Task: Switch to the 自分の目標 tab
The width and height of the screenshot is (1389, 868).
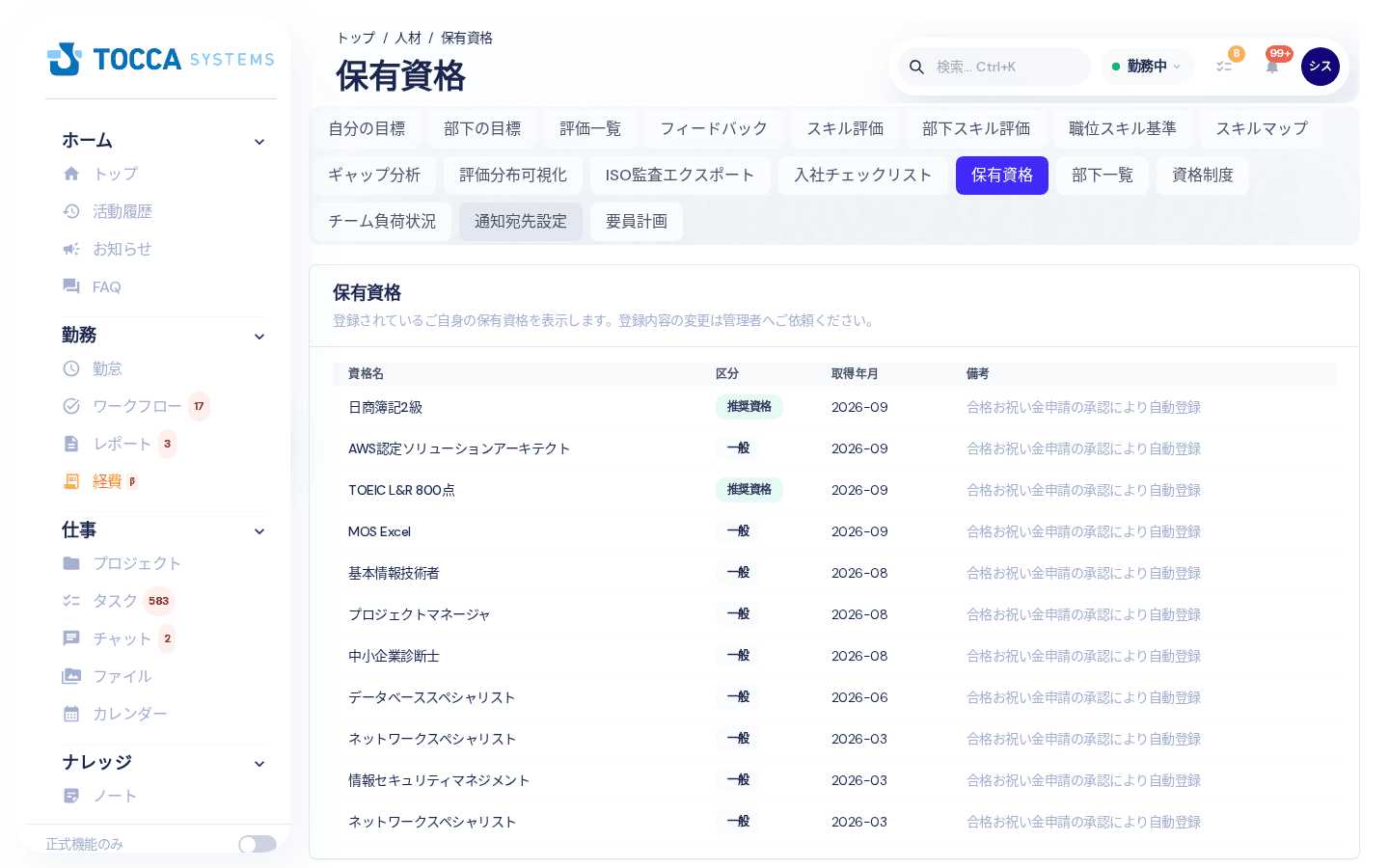Action: pos(367,128)
